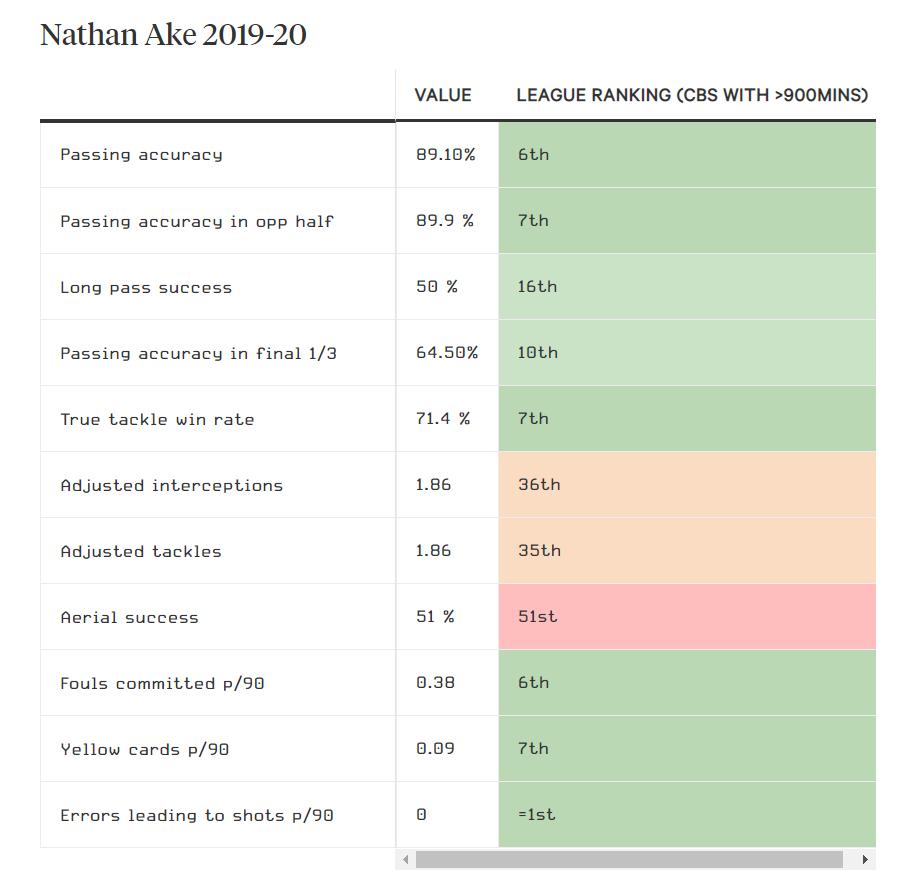Click the light green 16th ranking cell
912x885 pixels.
pyautogui.click(x=687, y=287)
